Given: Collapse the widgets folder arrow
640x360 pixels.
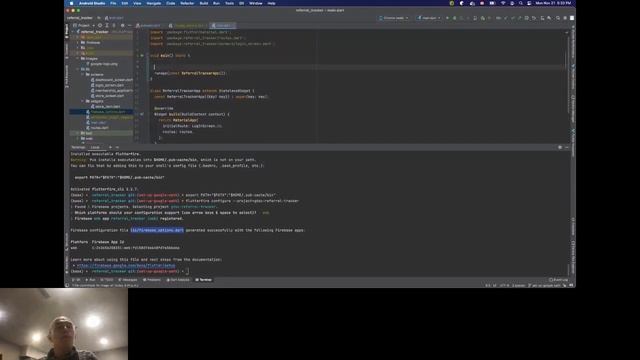Looking at the screenshot, I should [82, 101].
